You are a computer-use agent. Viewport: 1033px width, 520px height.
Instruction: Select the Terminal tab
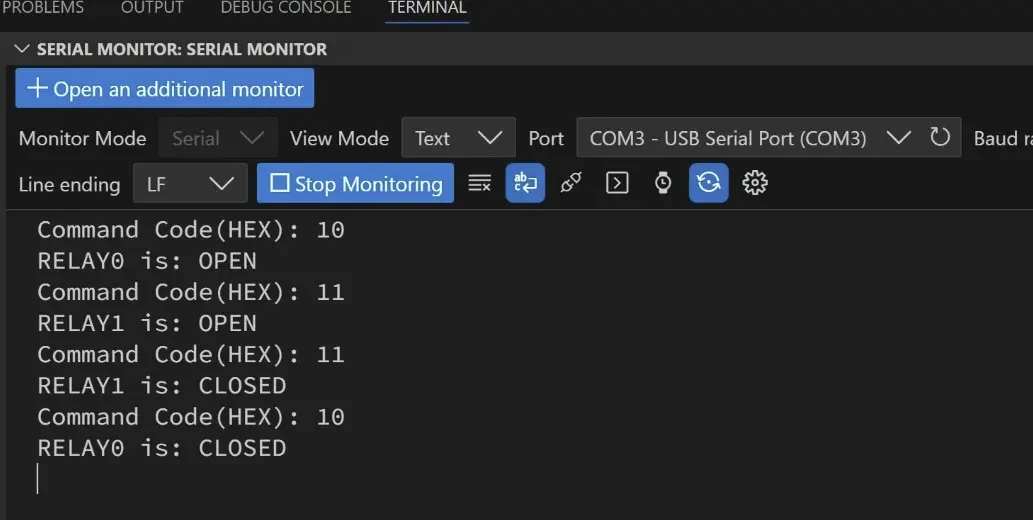pyautogui.click(x=427, y=8)
